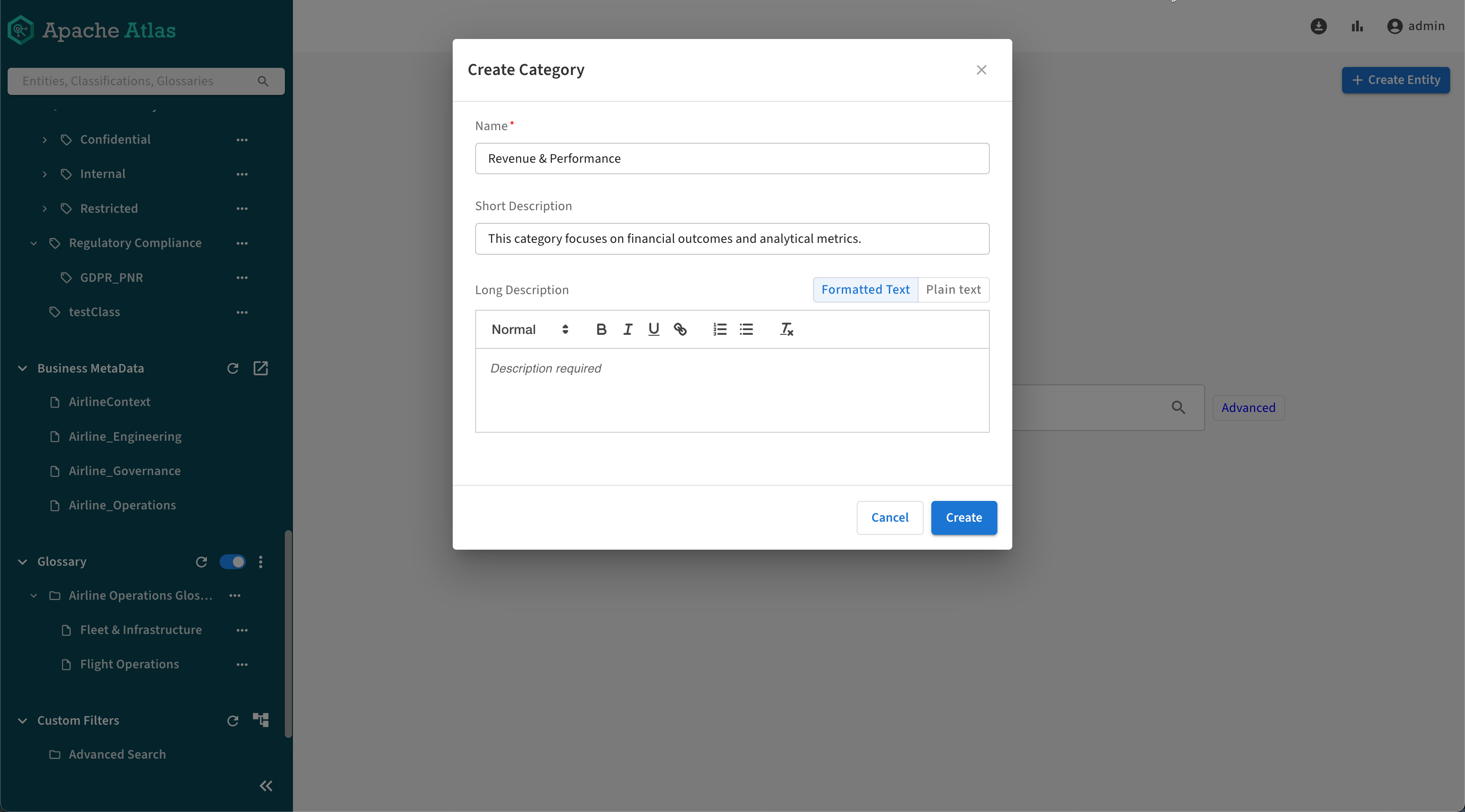Image resolution: width=1465 pixels, height=812 pixels.
Task: Click the Create button
Action: 964,517
